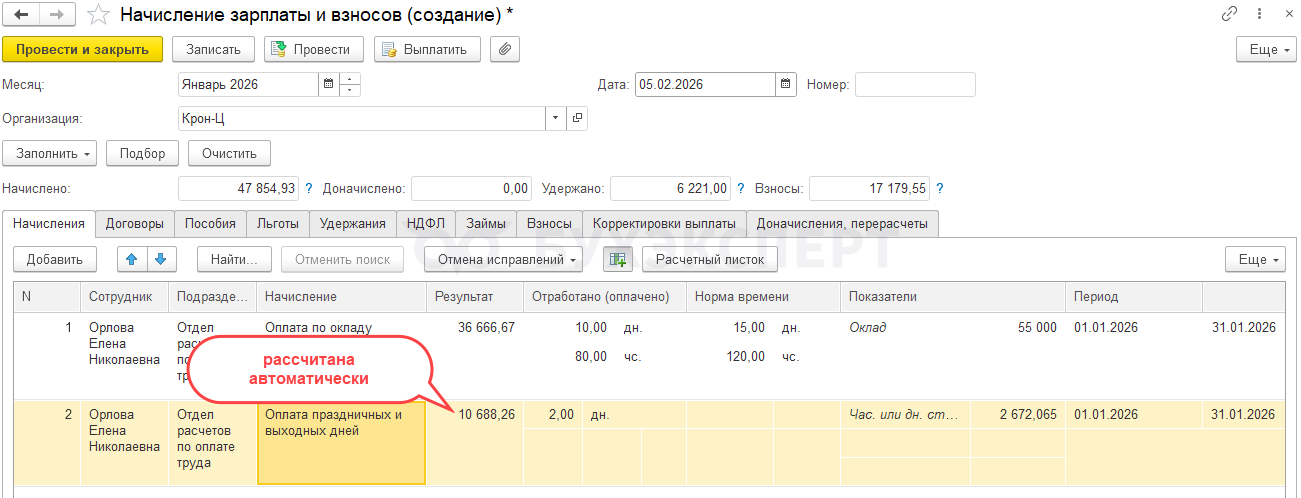The height and width of the screenshot is (498, 1301).
Task: Click the Подбор button
Action: 143,154
